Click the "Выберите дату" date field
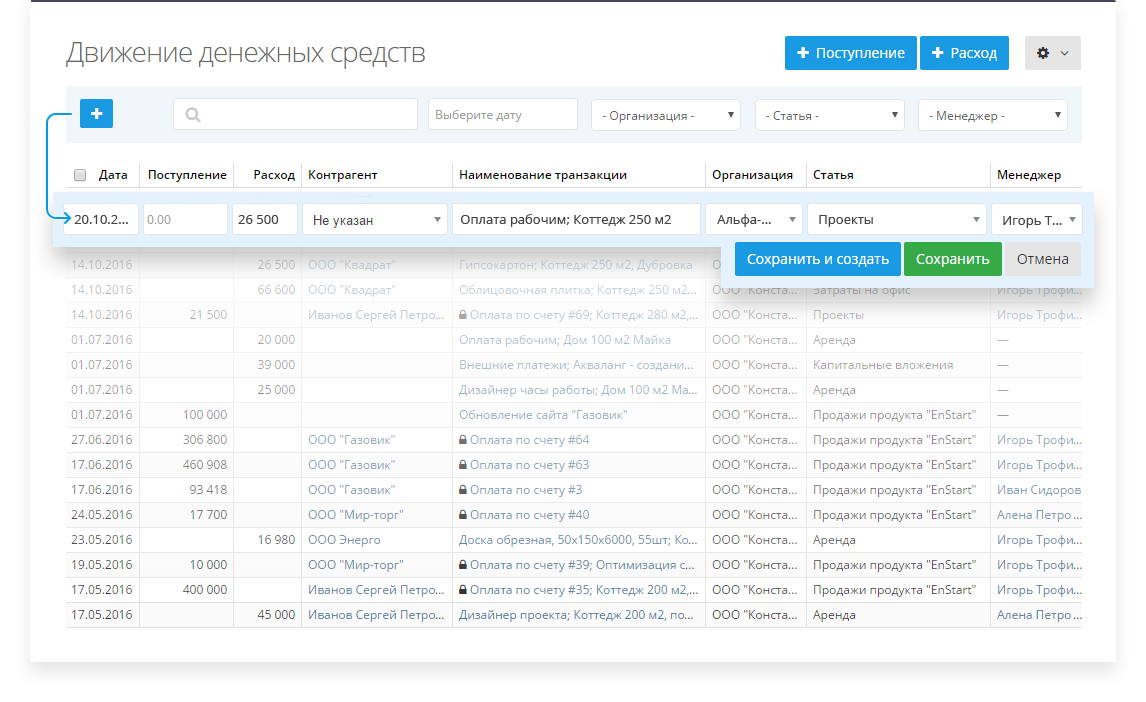This screenshot has height=702, width=1146. pos(502,114)
